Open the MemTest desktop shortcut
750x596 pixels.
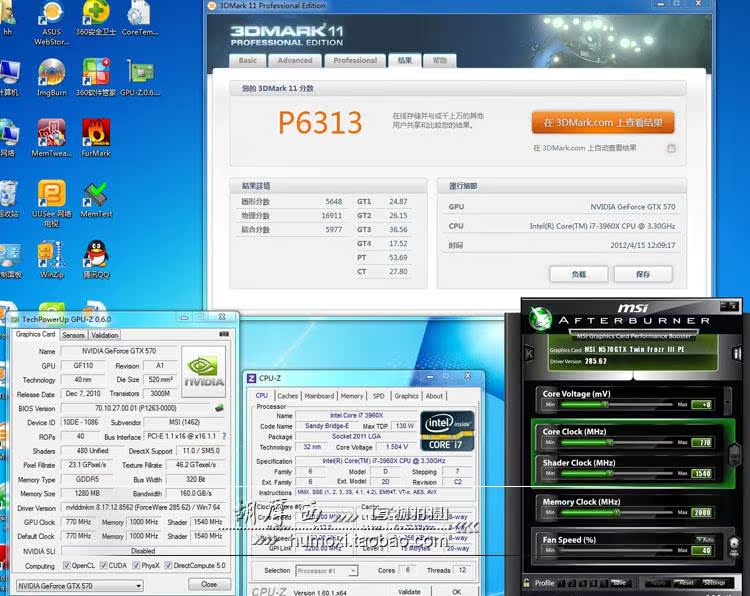96,194
